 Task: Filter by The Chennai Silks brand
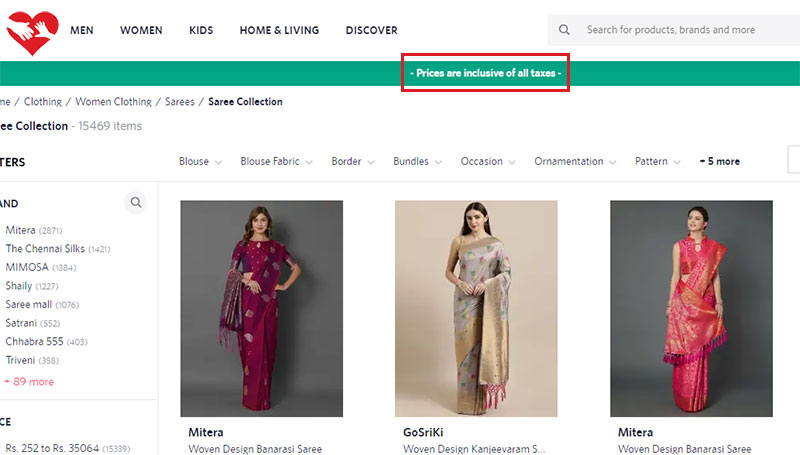(46, 248)
